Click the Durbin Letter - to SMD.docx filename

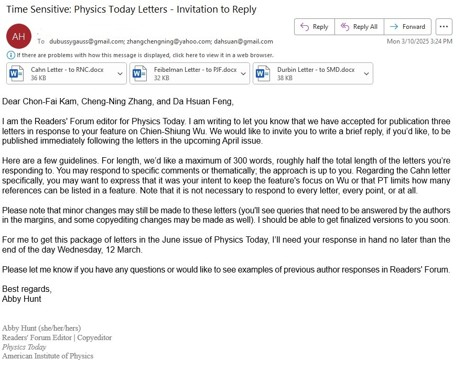316,69
